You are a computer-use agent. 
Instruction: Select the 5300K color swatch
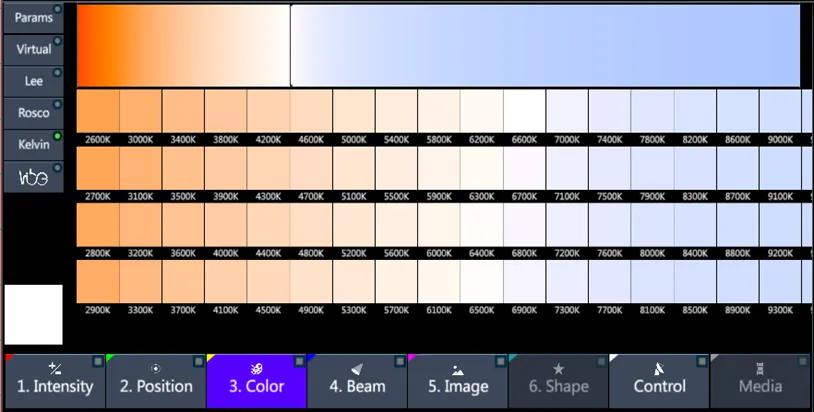[354, 281]
